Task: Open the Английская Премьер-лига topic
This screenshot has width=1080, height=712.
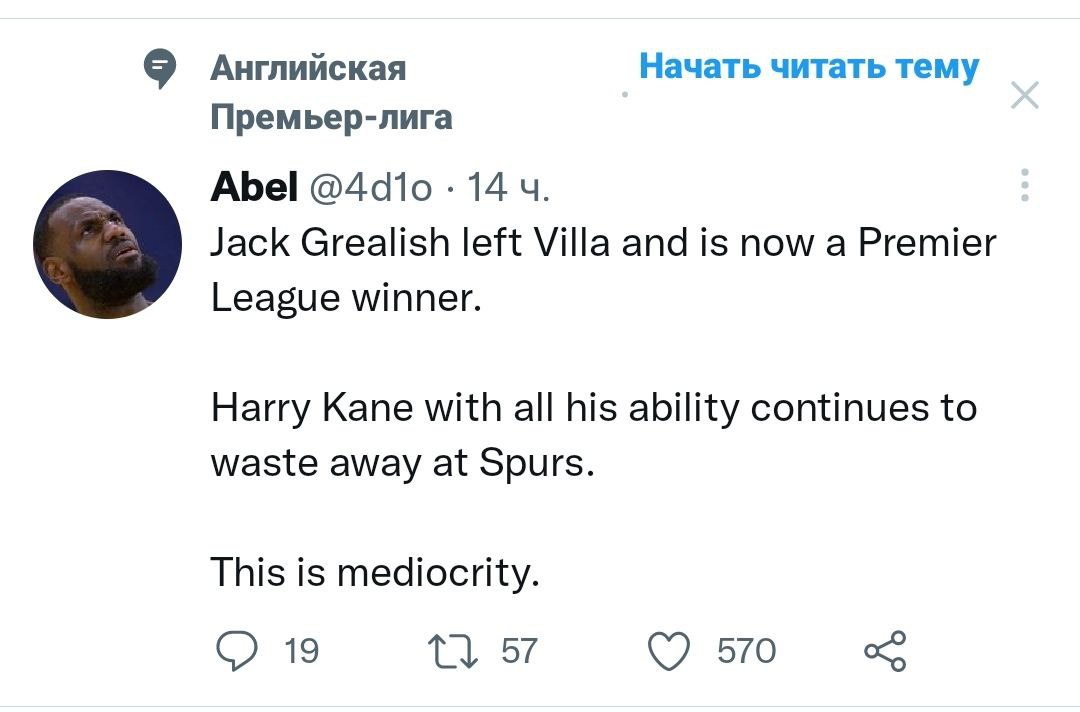Action: click(x=330, y=93)
